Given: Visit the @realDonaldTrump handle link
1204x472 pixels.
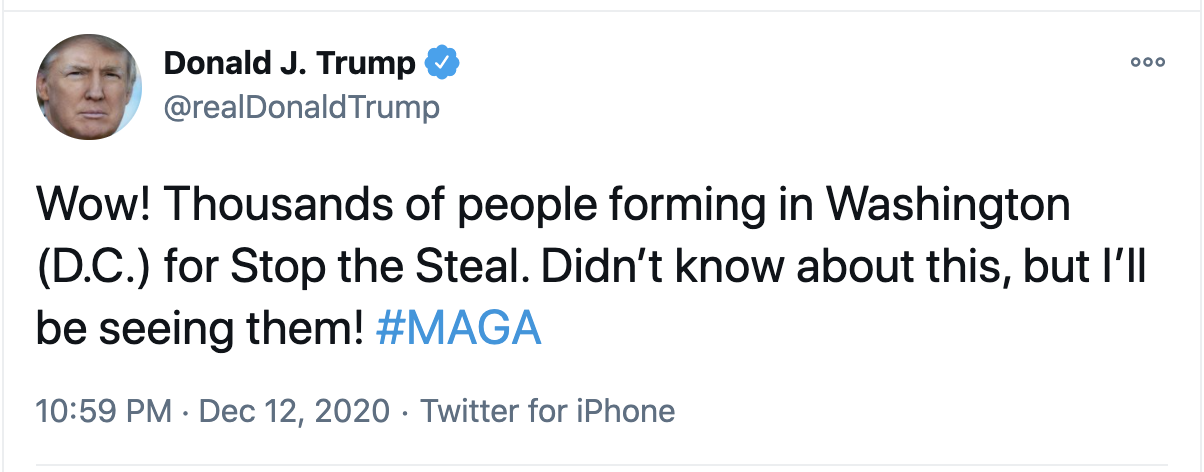Looking at the screenshot, I should [x=301, y=106].
